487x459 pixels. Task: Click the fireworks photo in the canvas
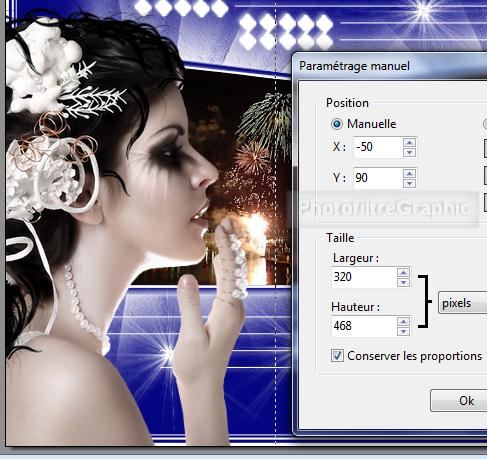point(247,183)
